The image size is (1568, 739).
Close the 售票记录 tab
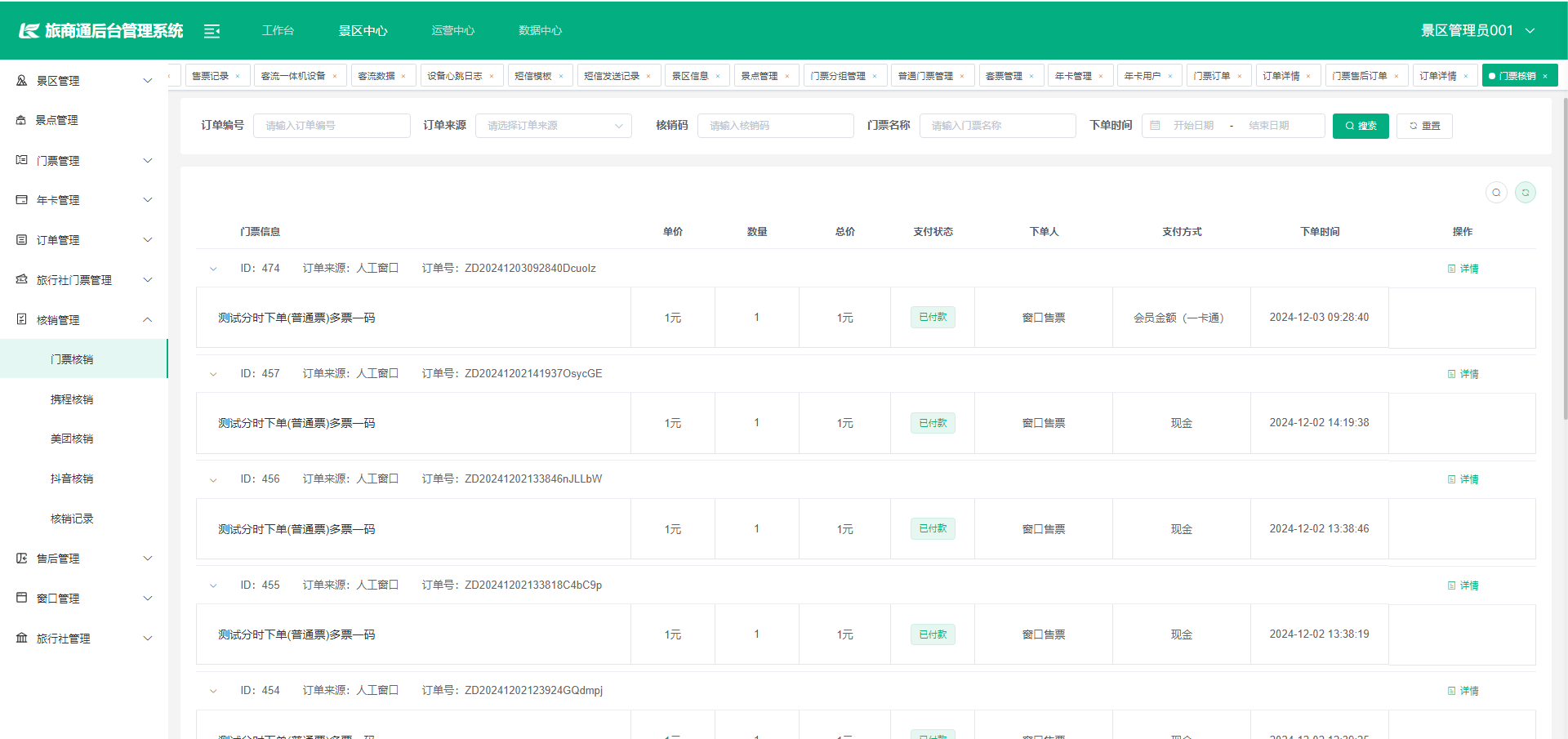click(238, 76)
